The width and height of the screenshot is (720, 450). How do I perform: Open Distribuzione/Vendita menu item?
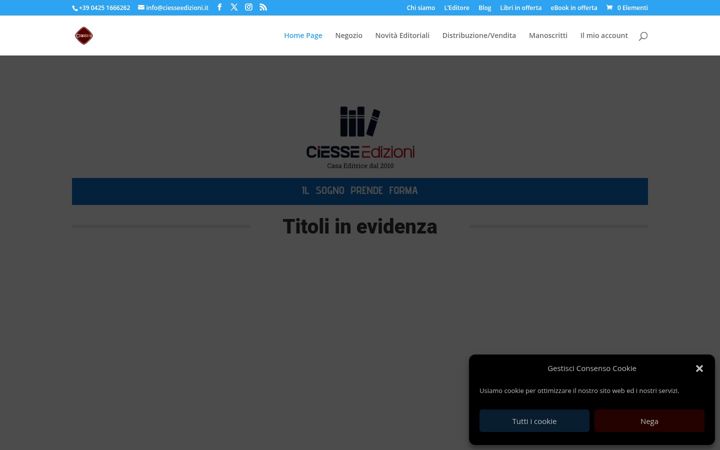479,35
